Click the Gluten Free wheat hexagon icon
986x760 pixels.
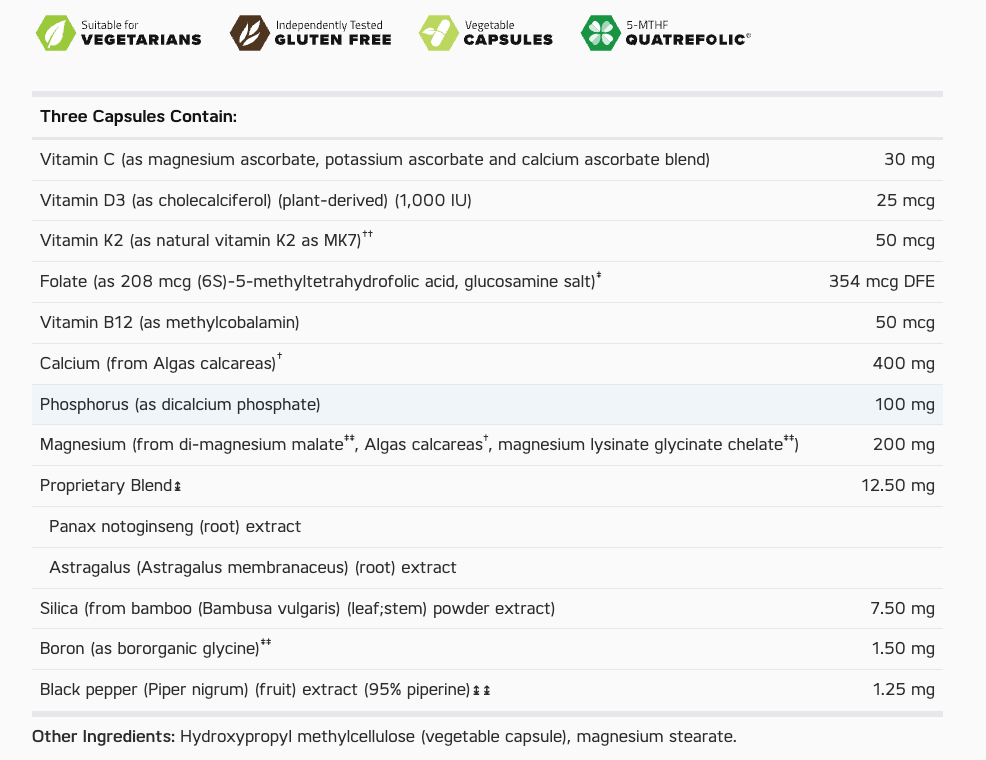point(249,32)
